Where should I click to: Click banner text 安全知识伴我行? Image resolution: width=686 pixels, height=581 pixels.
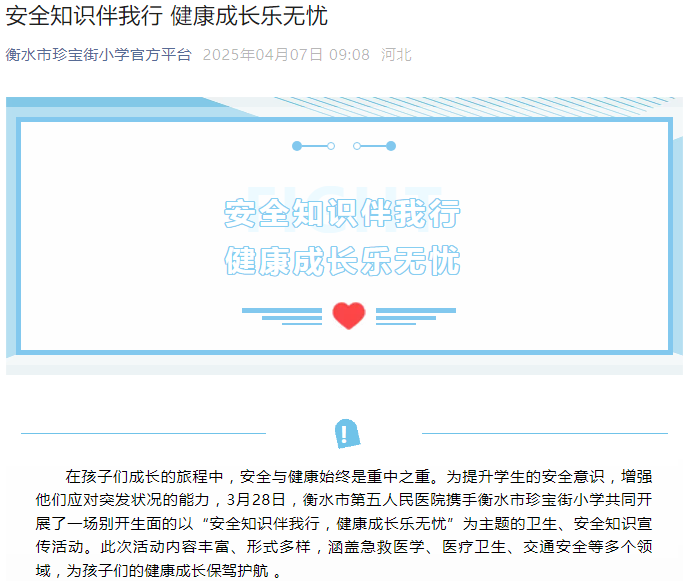(342, 214)
